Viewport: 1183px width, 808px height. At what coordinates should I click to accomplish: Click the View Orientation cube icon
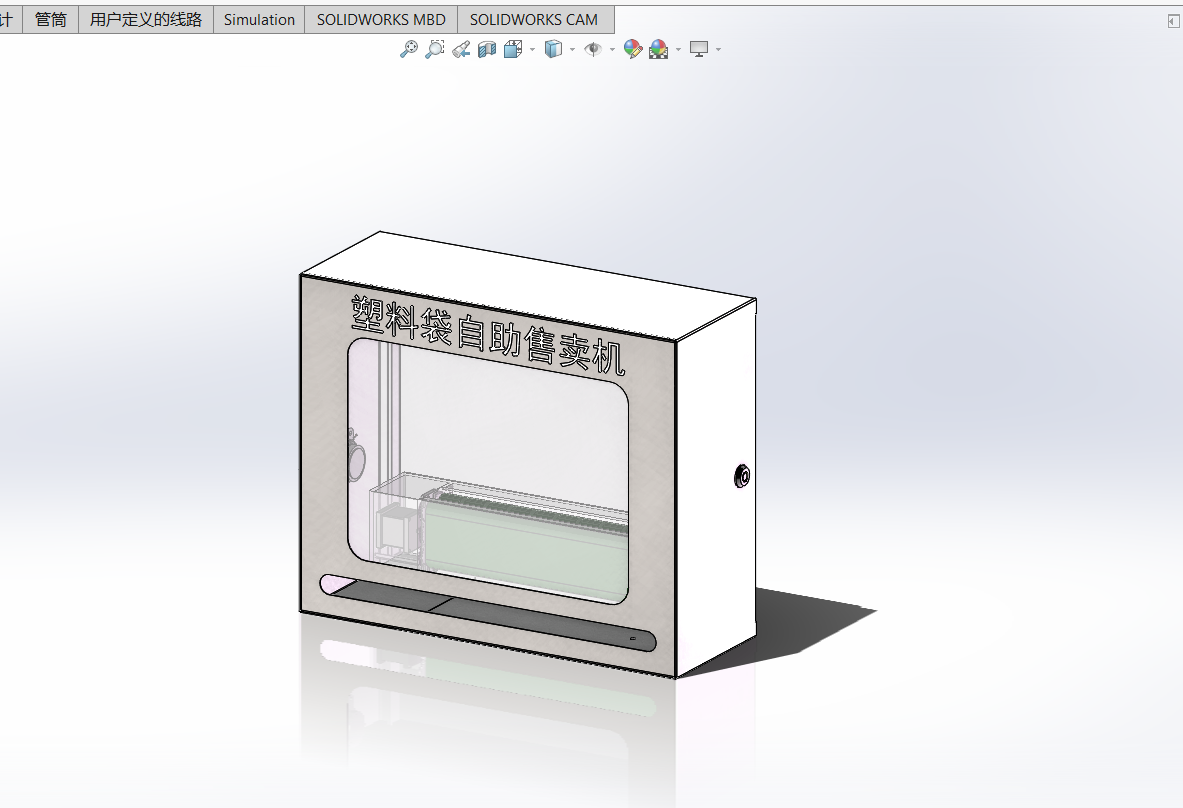pyautogui.click(x=513, y=50)
